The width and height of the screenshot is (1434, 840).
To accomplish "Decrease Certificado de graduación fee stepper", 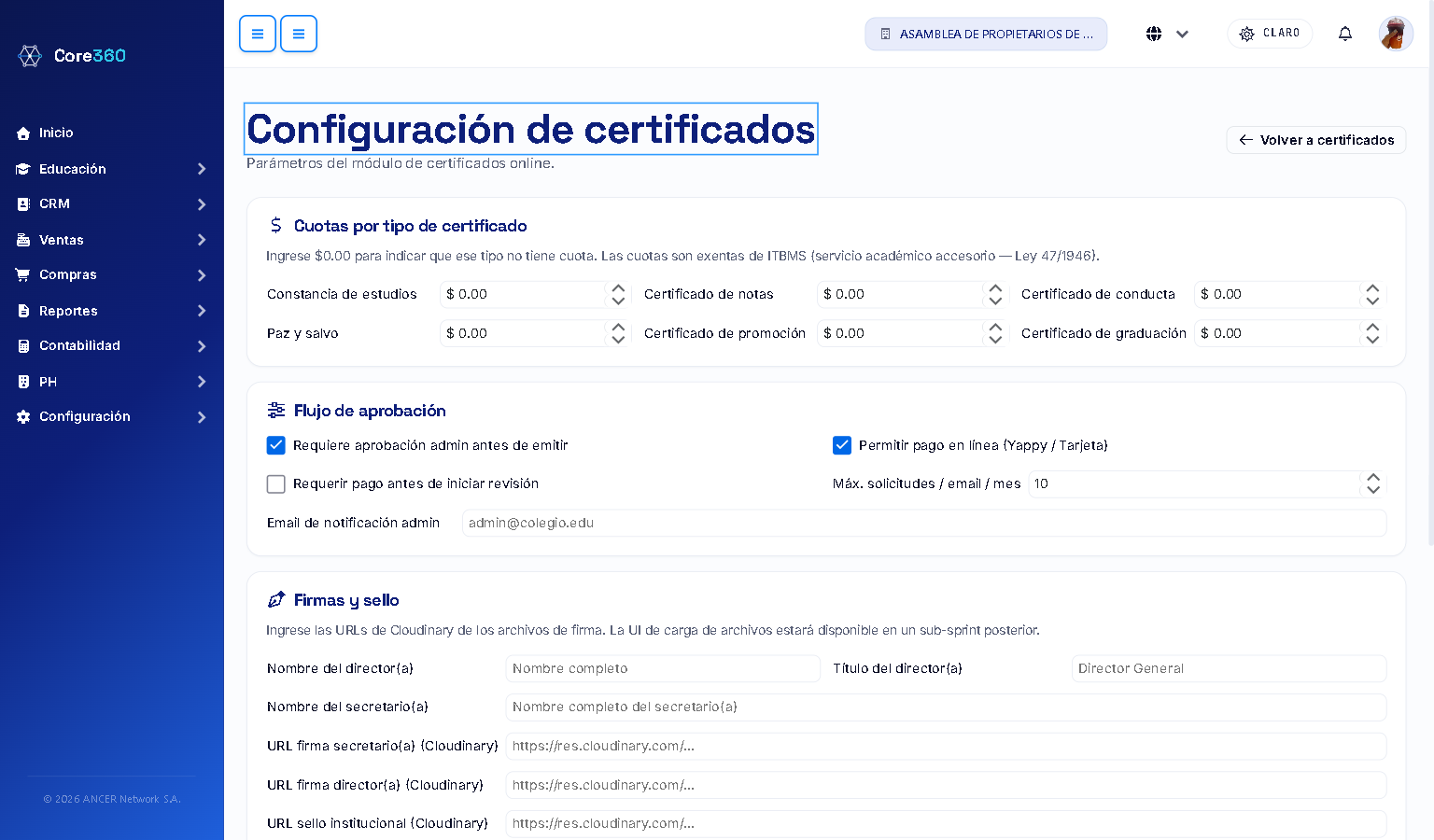I will pos(1372,340).
